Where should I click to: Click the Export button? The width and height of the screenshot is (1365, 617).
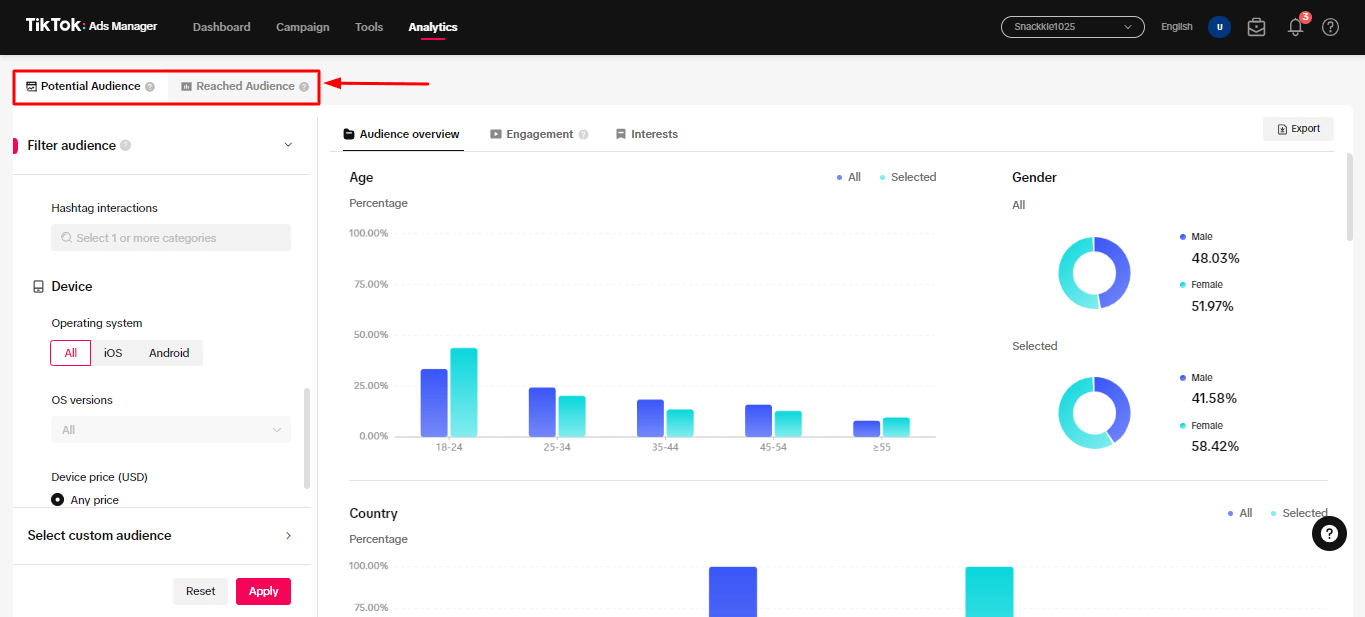coord(1298,128)
